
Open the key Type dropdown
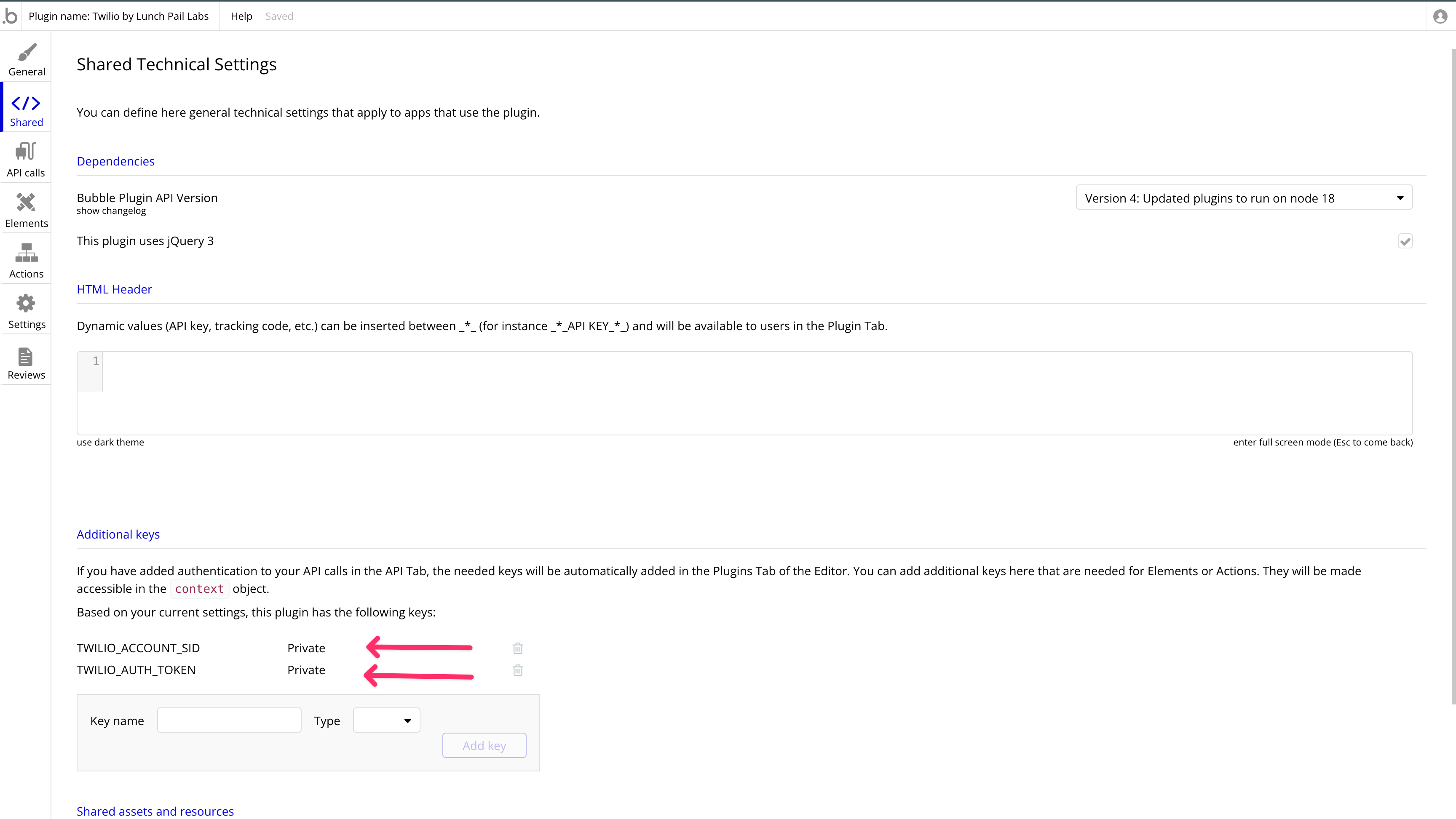(x=386, y=720)
